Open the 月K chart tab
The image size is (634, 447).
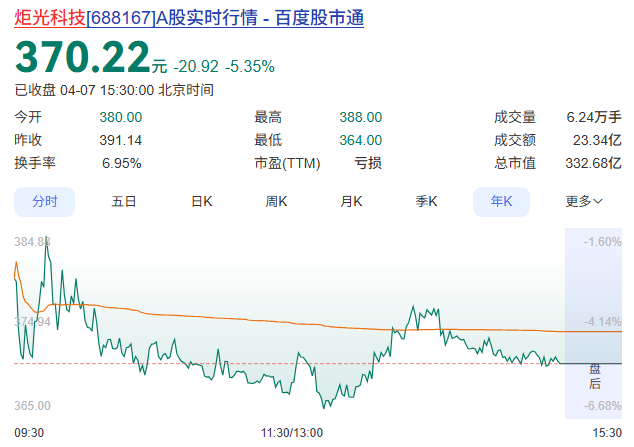tap(351, 201)
